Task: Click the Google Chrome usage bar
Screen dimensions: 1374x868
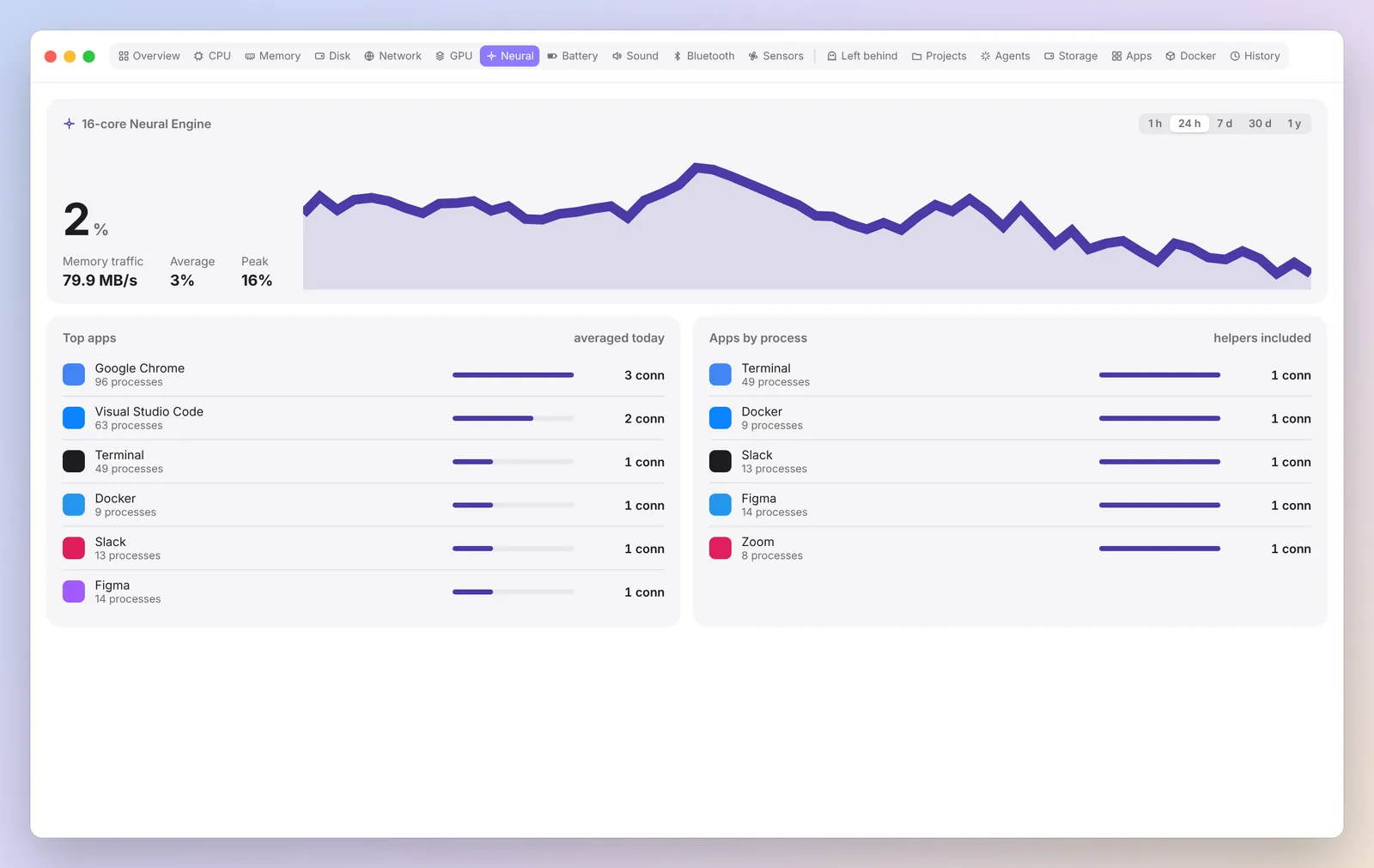Action: (513, 375)
